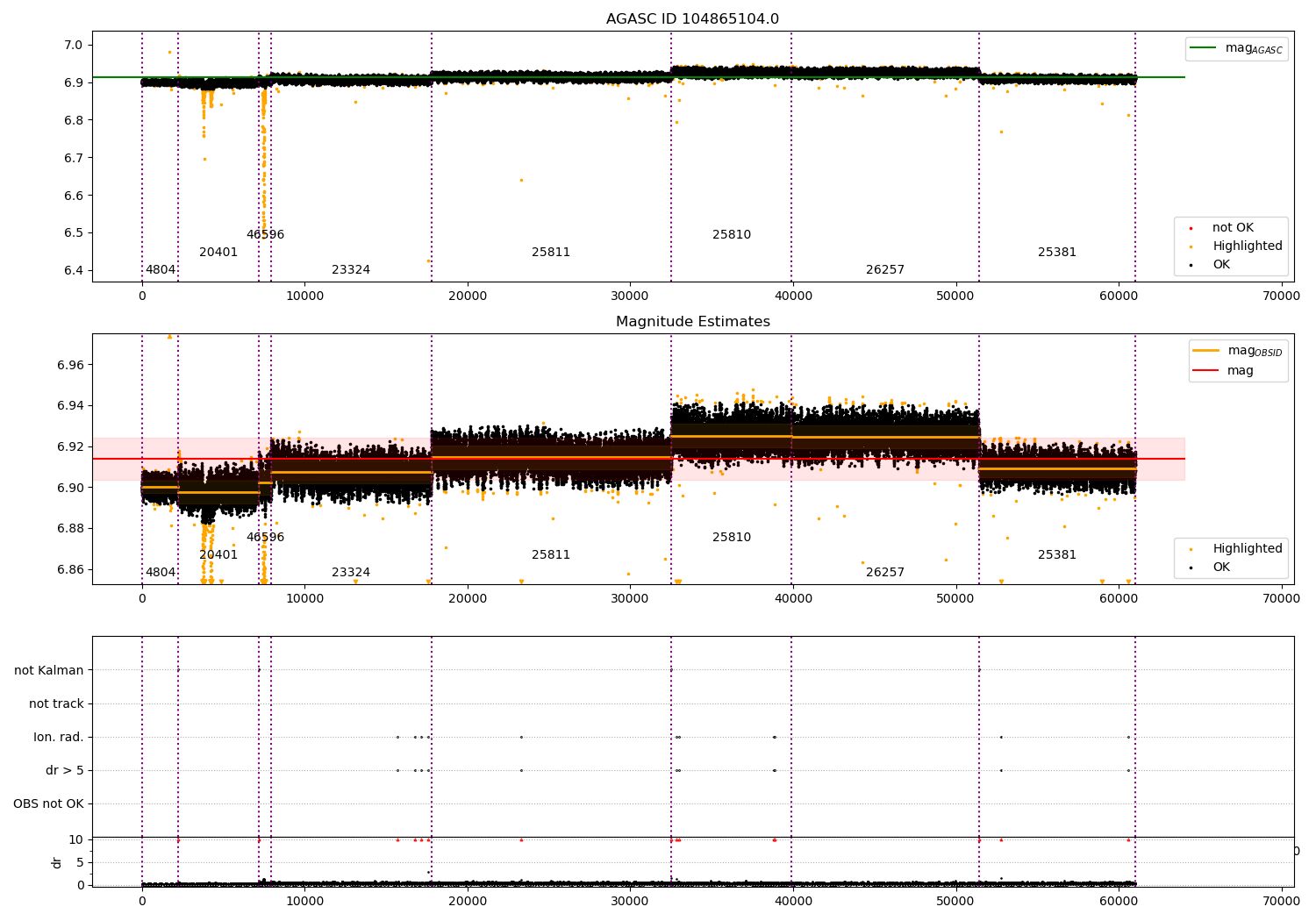Viewport: 1316px width, 921px height.
Task: Click OBSID label 26257 in AGASC ID plot
Action: point(885,270)
